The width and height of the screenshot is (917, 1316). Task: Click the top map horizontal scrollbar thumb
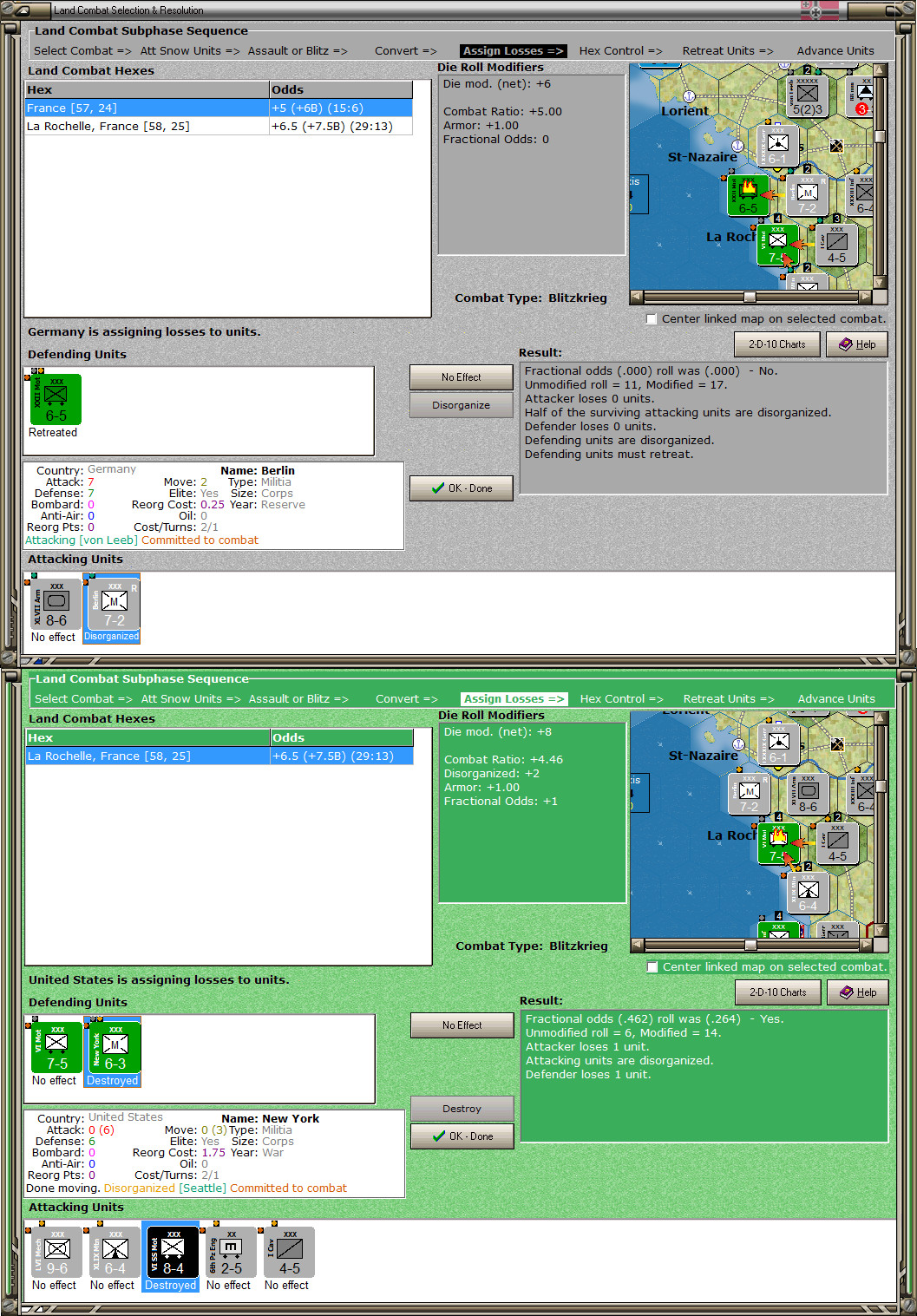750,297
